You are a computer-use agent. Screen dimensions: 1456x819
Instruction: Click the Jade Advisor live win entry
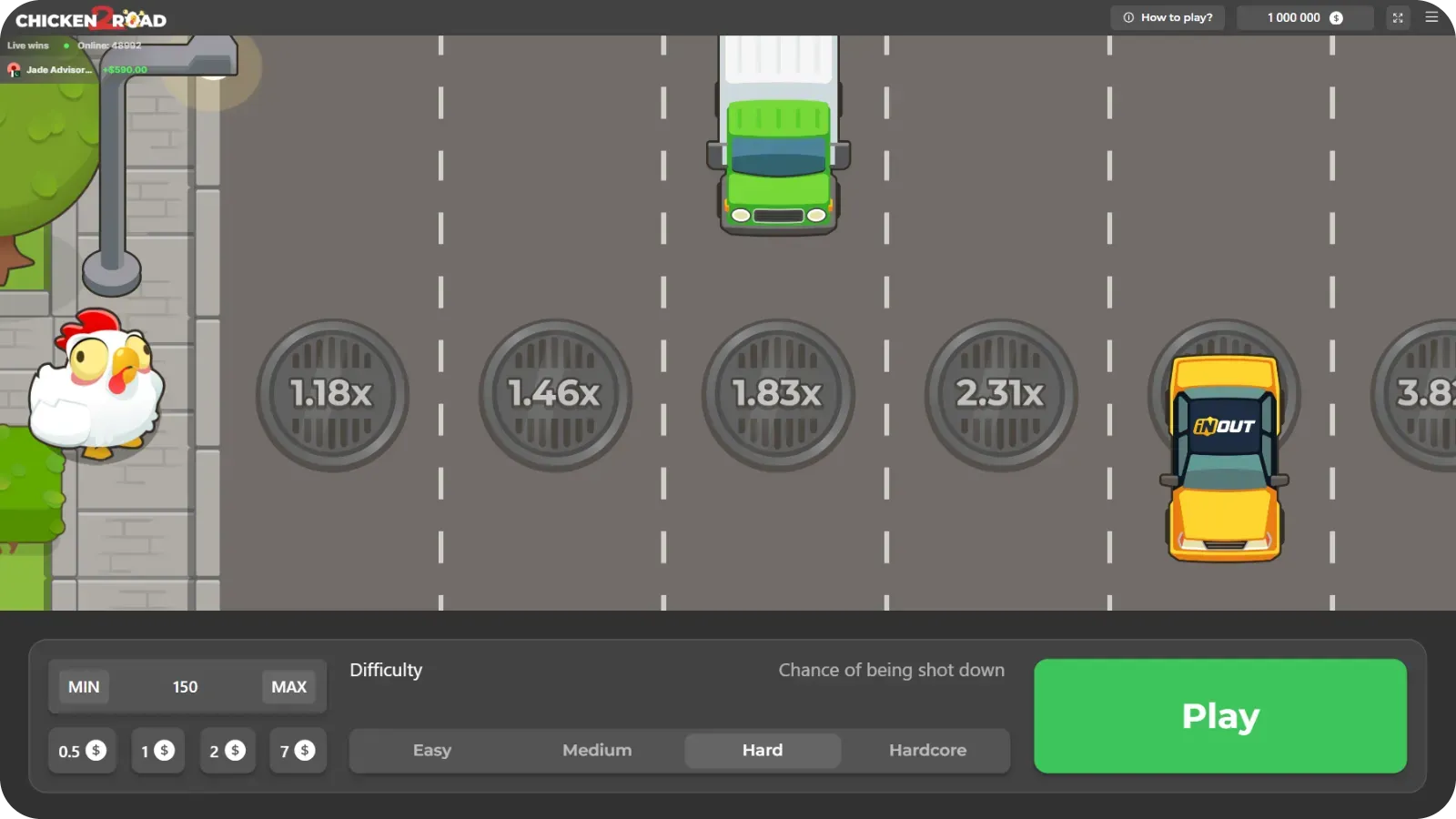[x=77, y=69]
